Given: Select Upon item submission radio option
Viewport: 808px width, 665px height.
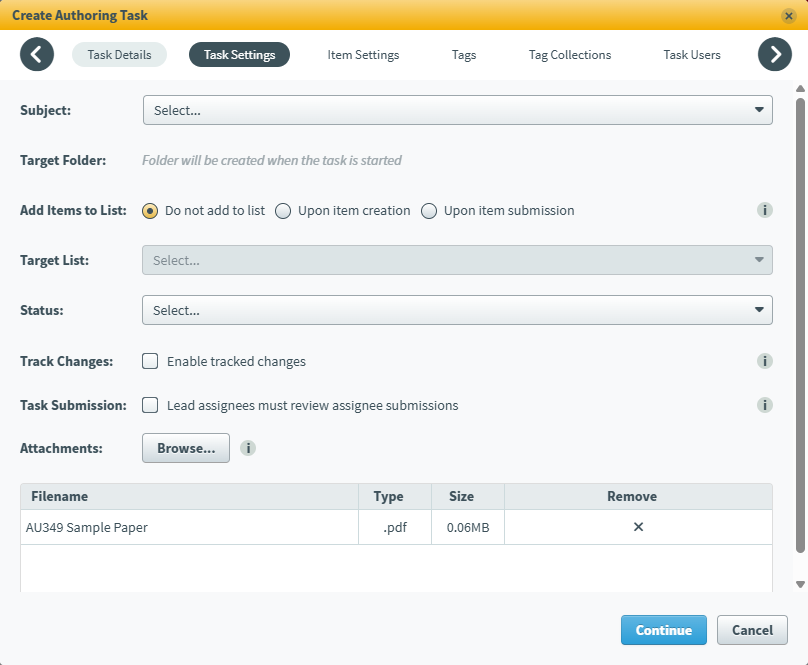Looking at the screenshot, I should pyautogui.click(x=429, y=211).
